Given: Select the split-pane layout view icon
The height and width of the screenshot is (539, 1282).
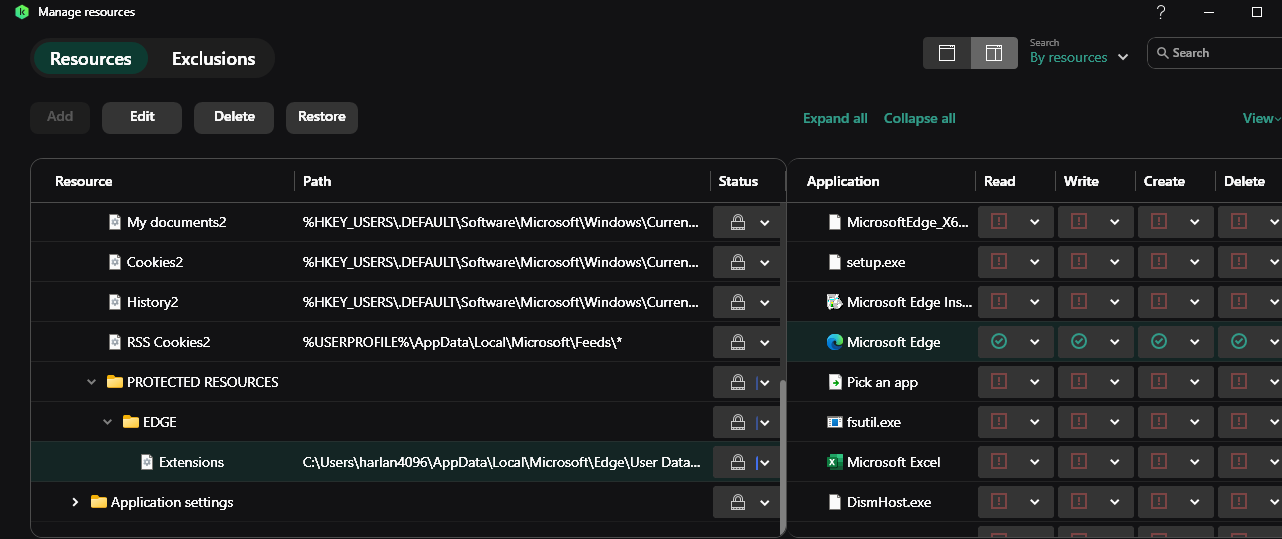Looking at the screenshot, I should click(994, 53).
